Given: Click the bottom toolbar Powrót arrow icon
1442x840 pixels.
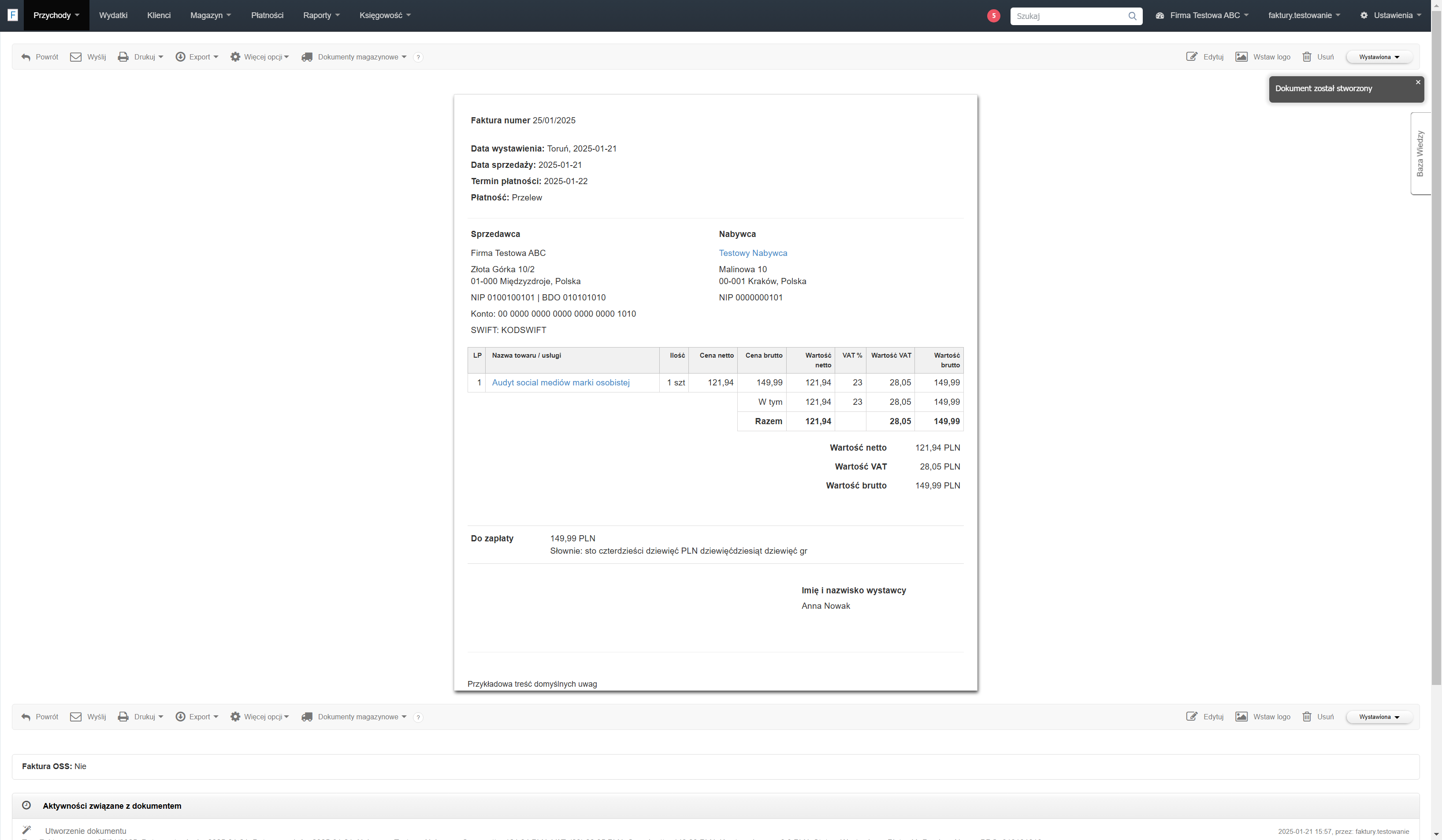Looking at the screenshot, I should pos(26,717).
